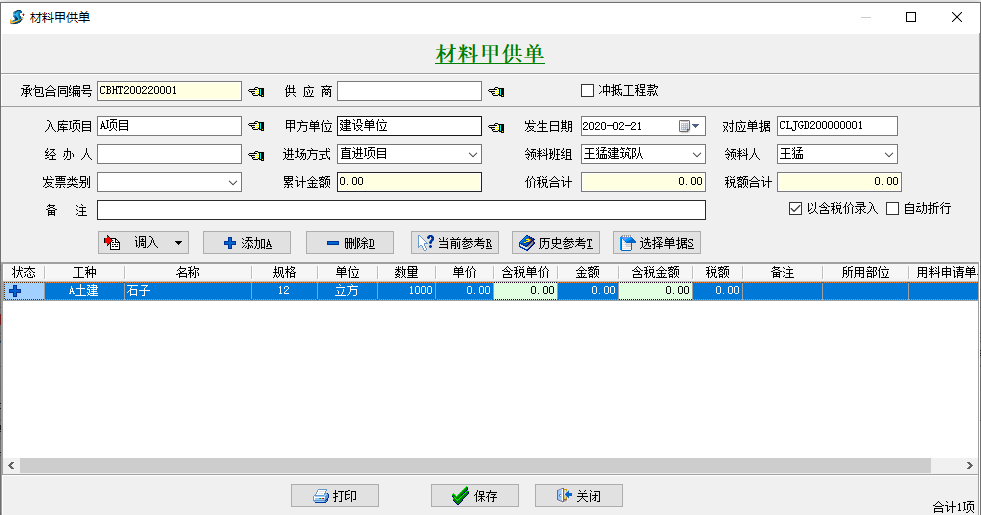
Task: Expand the 进场方式 dropdown
Action: [x=473, y=155]
